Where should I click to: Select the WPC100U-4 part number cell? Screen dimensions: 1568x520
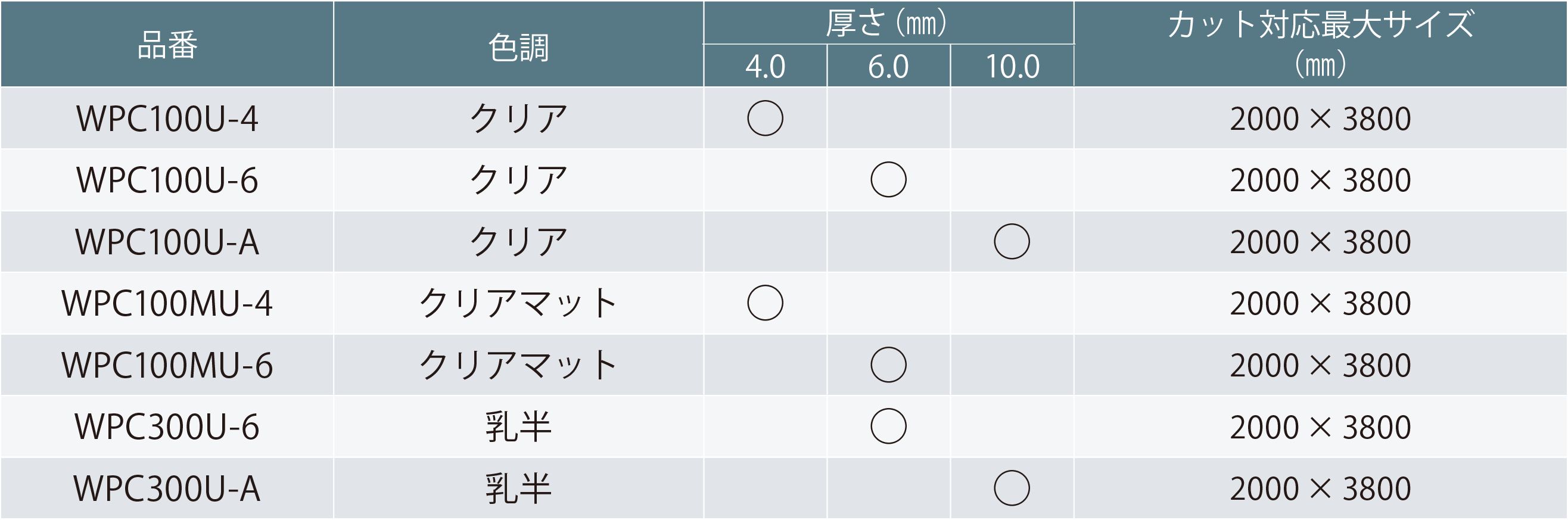click(167, 118)
